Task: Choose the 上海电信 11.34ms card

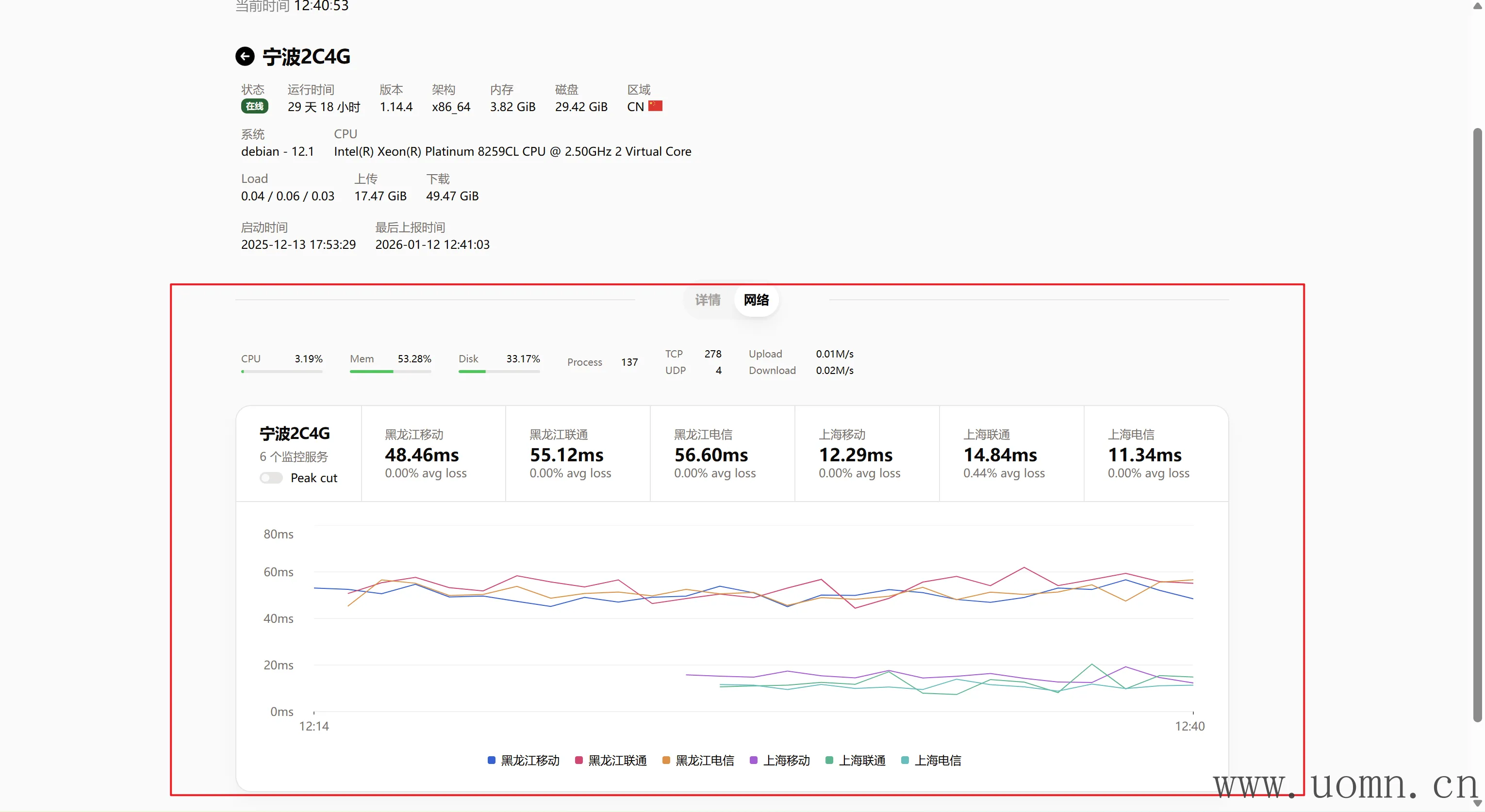Action: point(1156,454)
